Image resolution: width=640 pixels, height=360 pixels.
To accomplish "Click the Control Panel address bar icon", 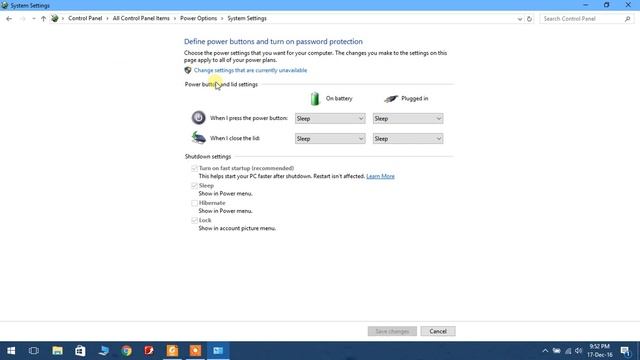I will (55, 18).
